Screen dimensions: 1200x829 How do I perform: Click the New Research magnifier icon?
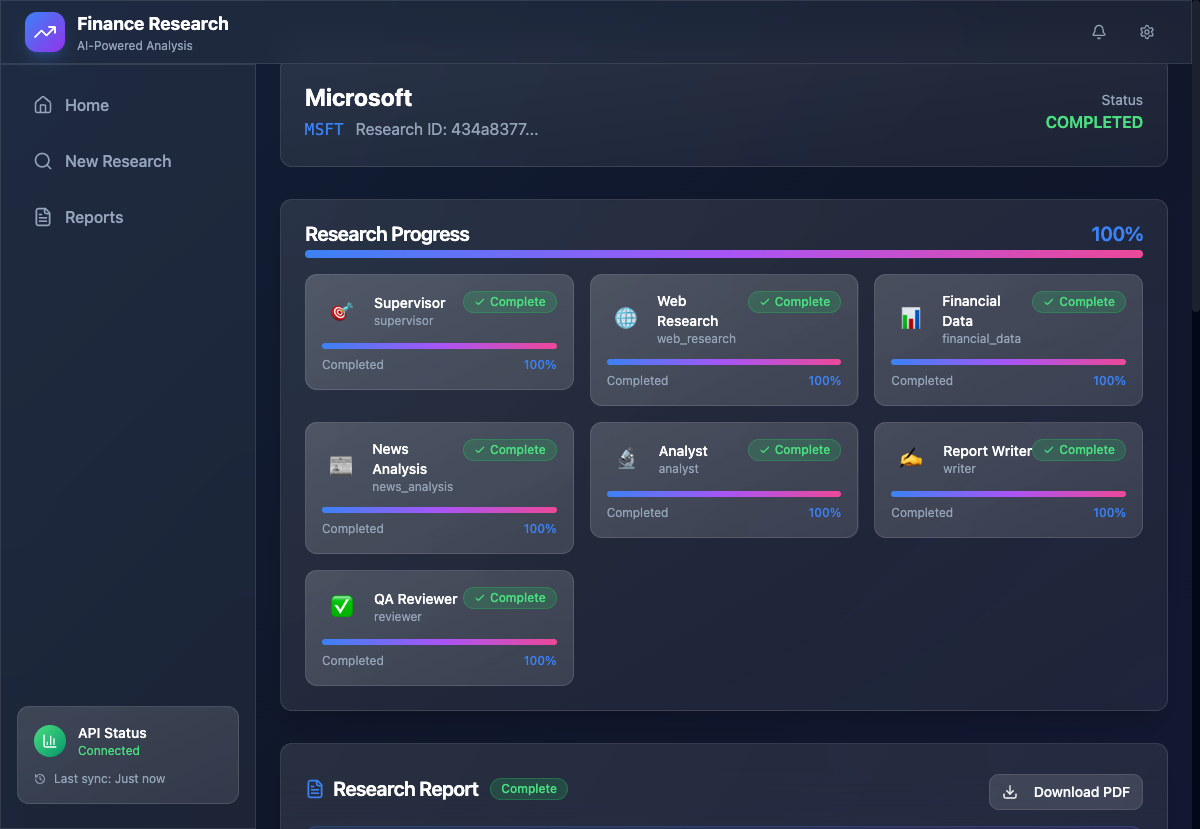[43, 161]
